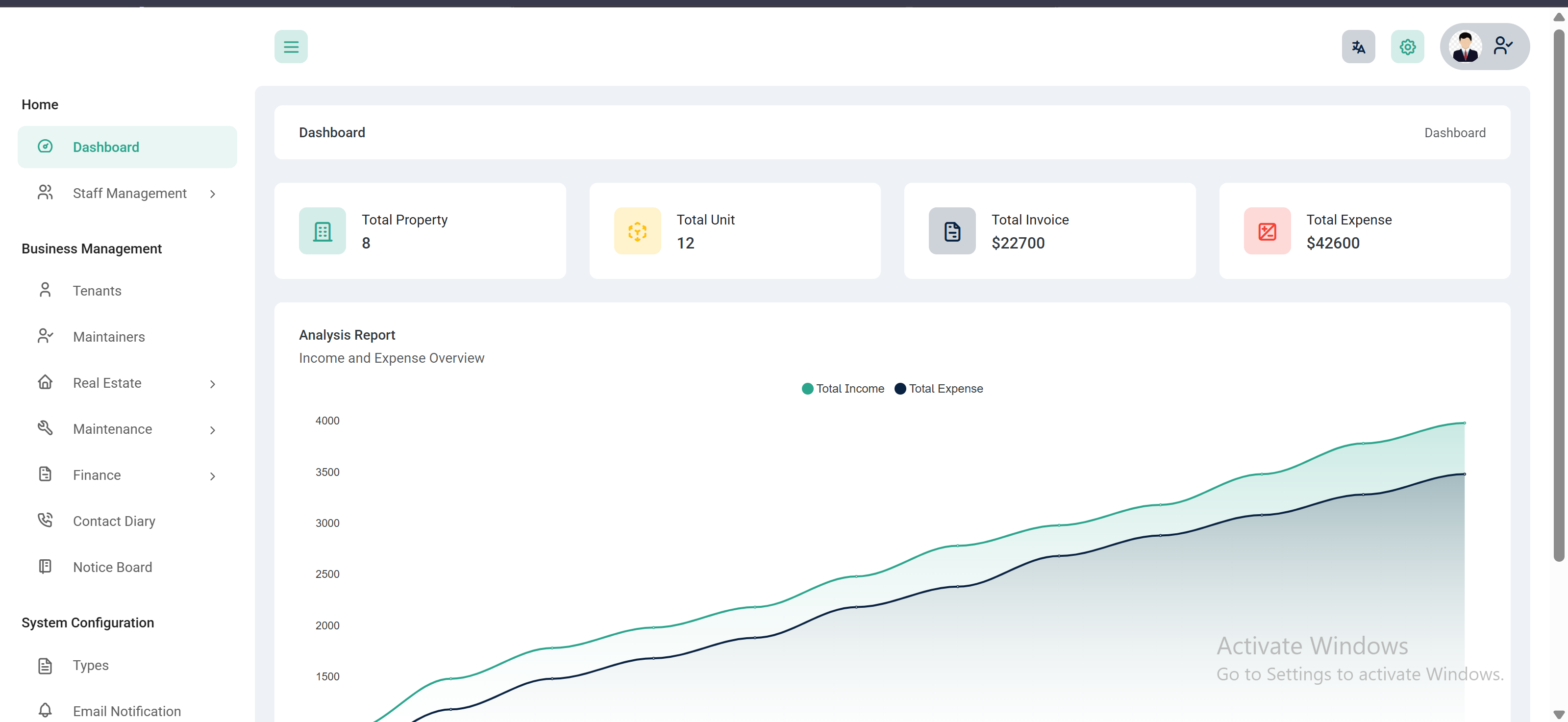The image size is (1568, 722).
Task: Click the Total Property value 8
Action: tap(366, 243)
